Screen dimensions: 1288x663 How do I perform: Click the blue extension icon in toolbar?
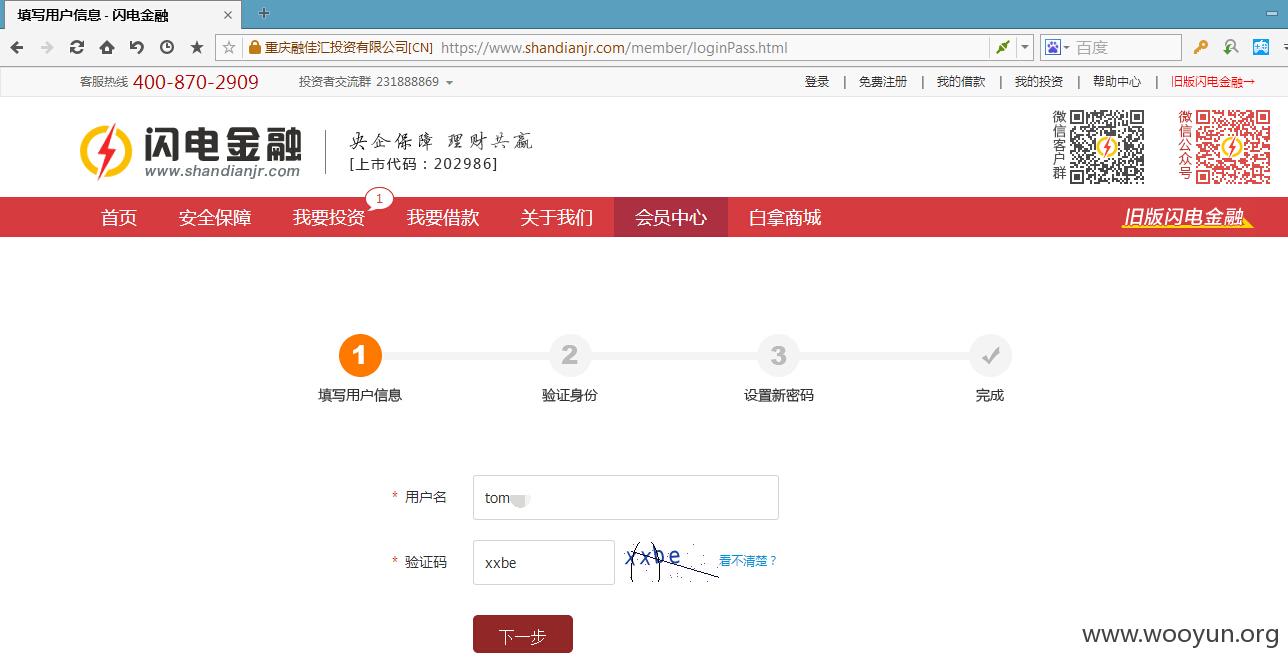1261,47
